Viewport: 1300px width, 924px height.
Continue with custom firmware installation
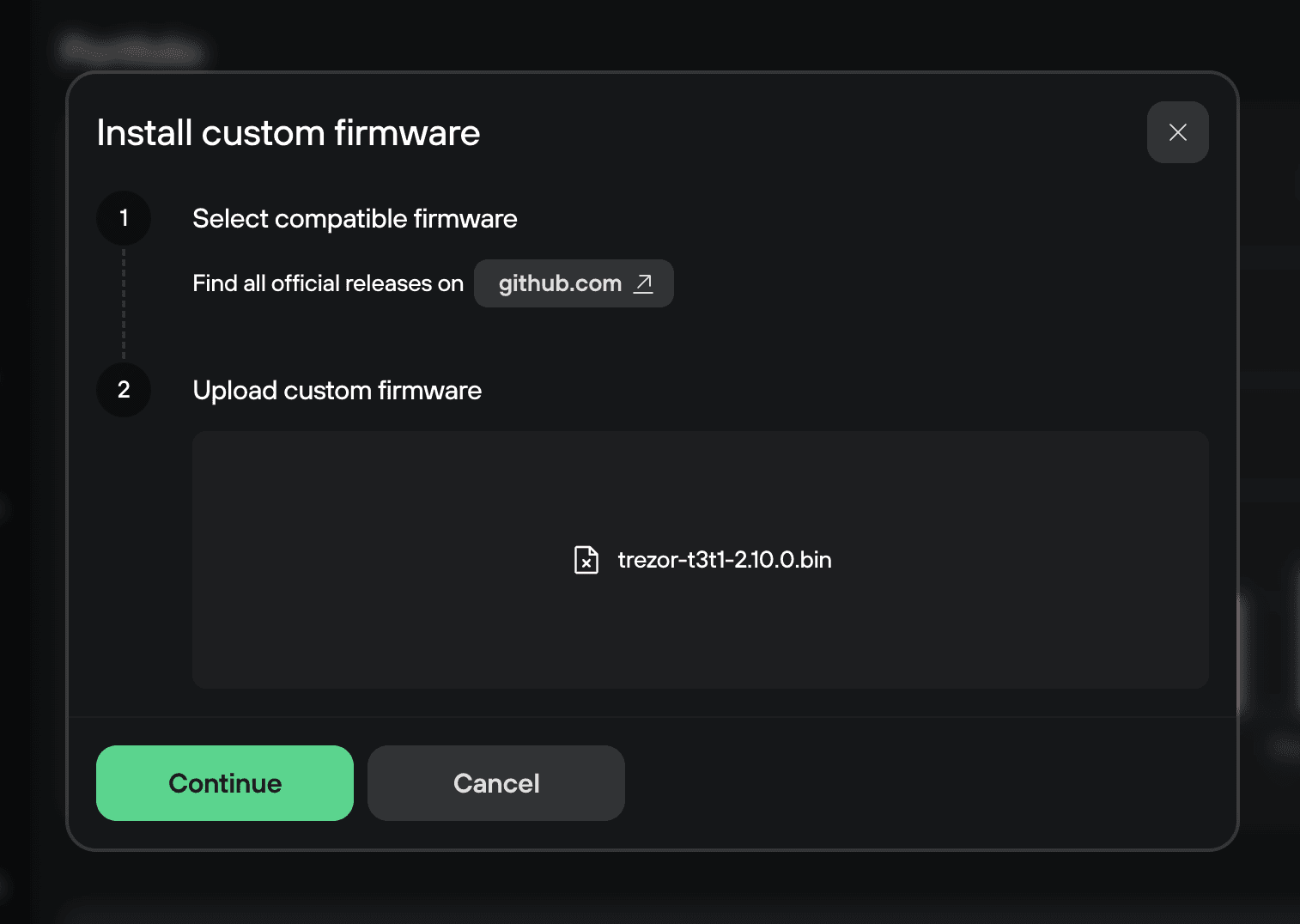click(x=224, y=782)
